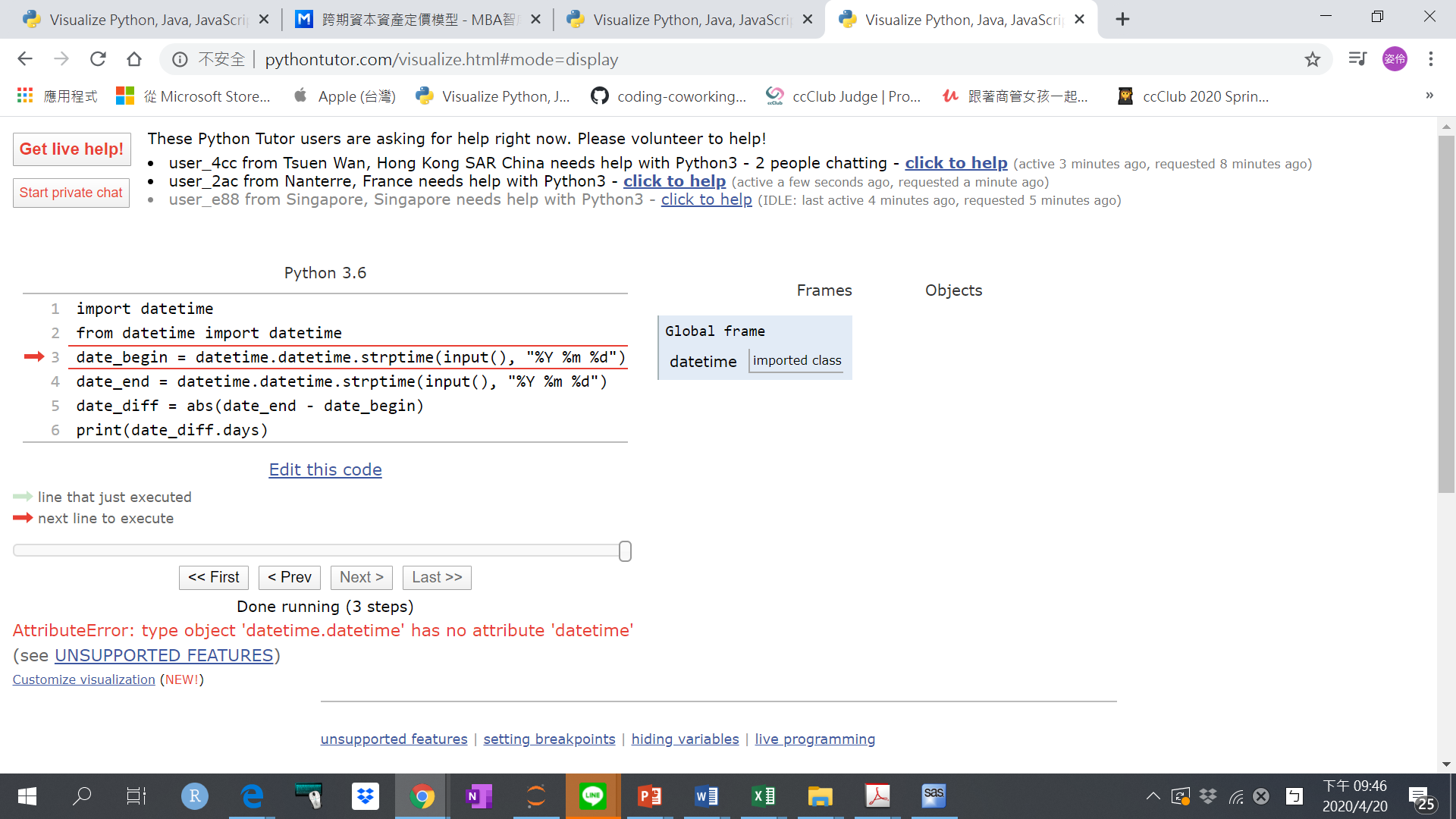1456x819 pixels.
Task: Switch to the first Visualize Python tab
Action: pos(136,19)
